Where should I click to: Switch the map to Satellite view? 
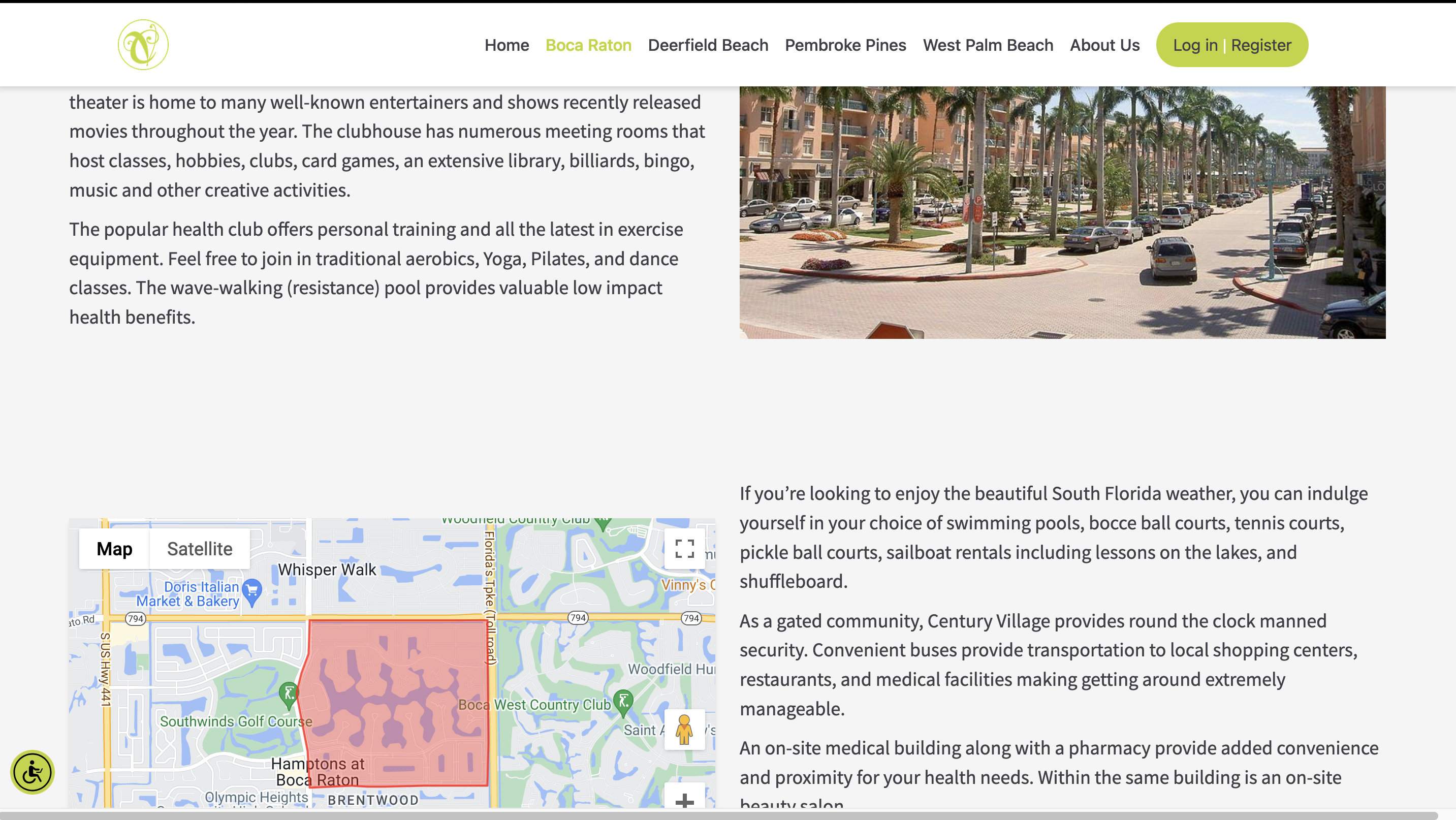[200, 549]
